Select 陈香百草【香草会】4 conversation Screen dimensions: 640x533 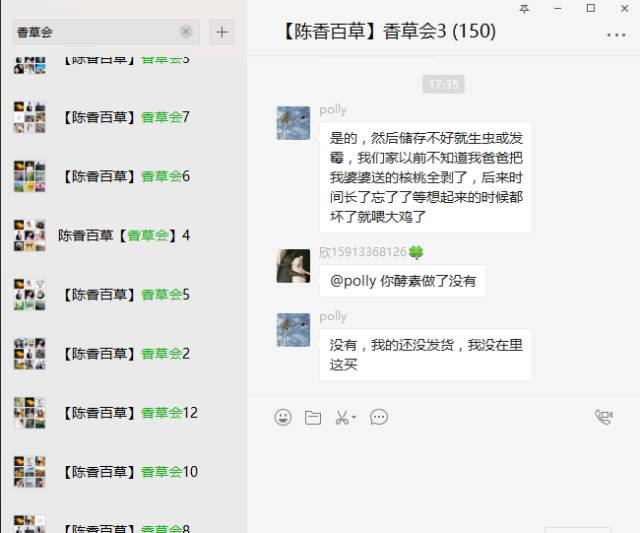(x=124, y=235)
